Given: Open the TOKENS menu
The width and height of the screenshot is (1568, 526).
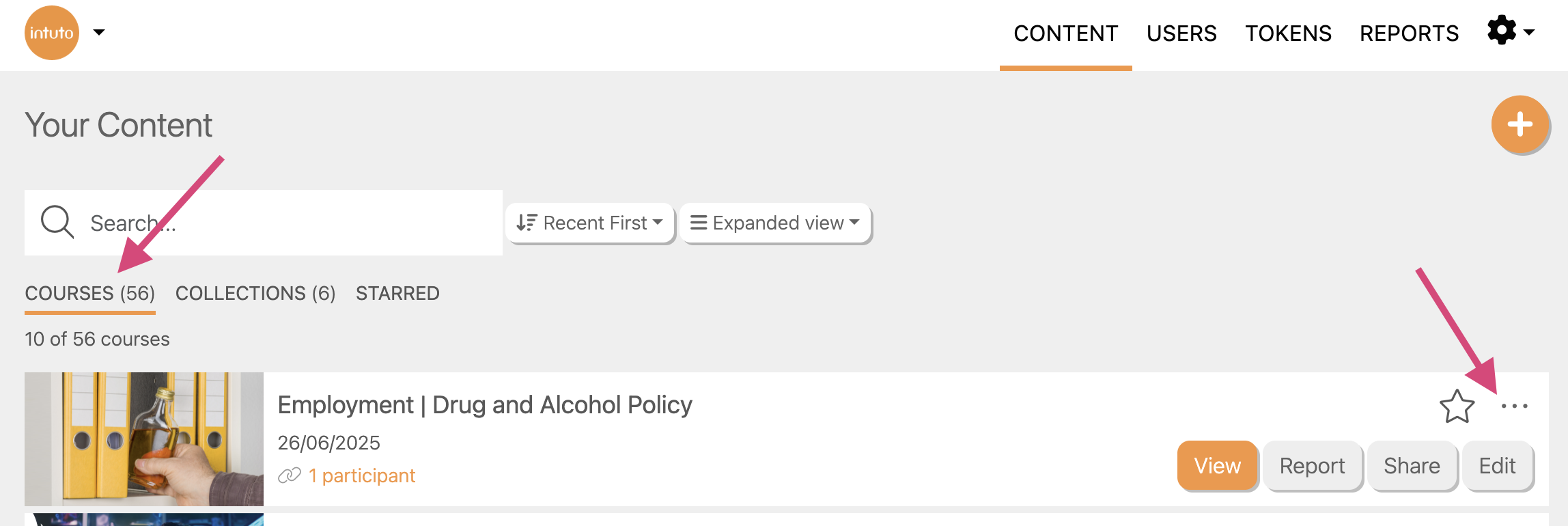Looking at the screenshot, I should (x=1288, y=33).
